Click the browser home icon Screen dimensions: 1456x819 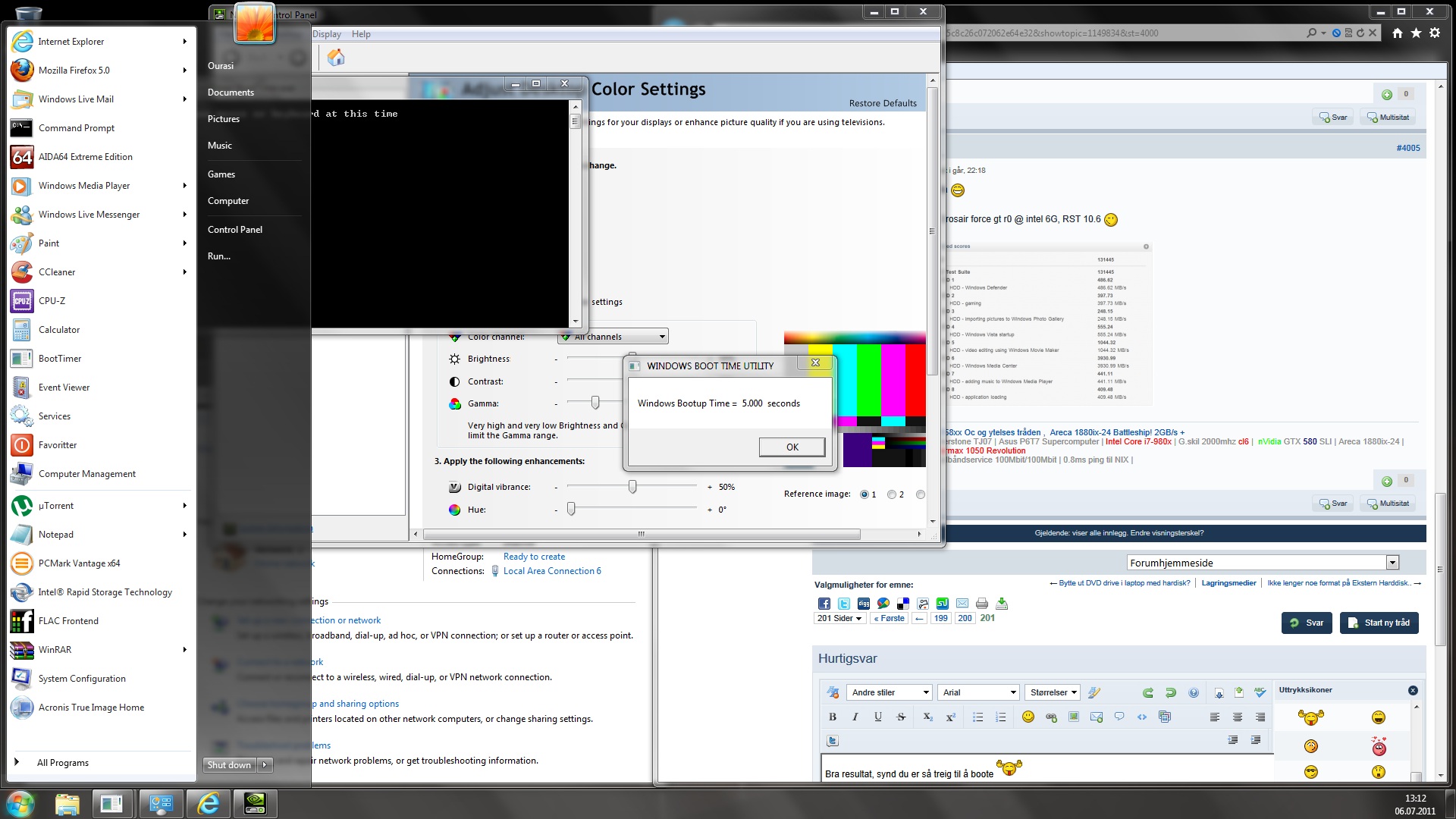coord(1398,33)
